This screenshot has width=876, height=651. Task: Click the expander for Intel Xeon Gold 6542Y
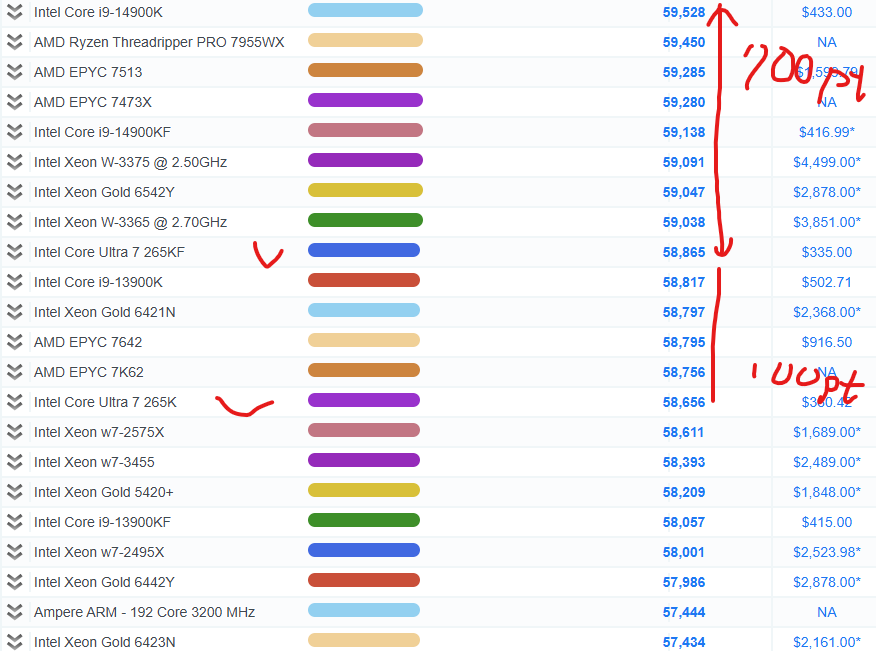tap(15, 192)
